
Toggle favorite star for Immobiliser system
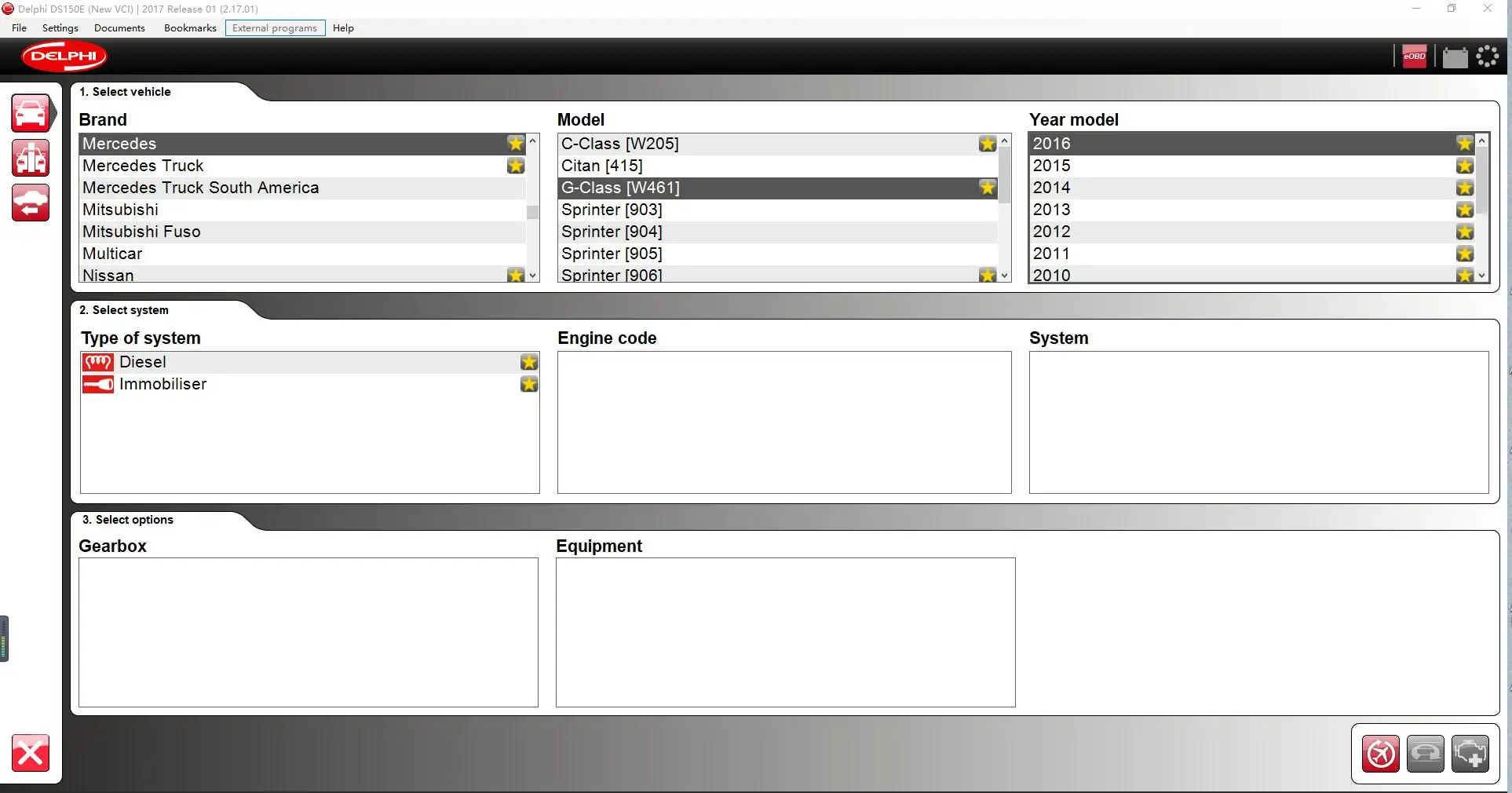[x=529, y=384]
